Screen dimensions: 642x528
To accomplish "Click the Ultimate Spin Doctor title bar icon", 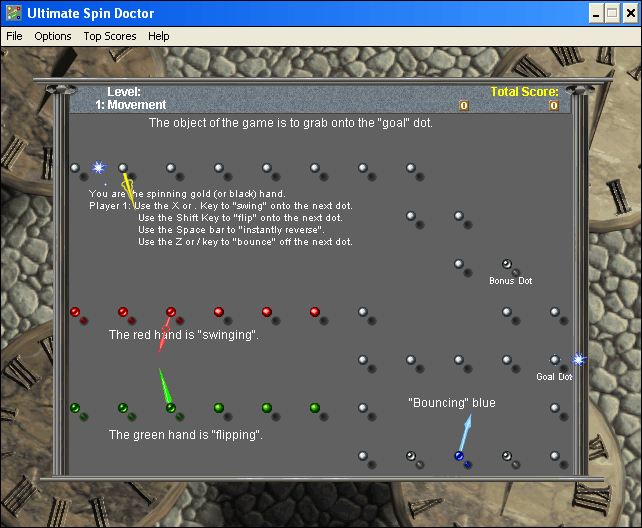I will 13,12.
